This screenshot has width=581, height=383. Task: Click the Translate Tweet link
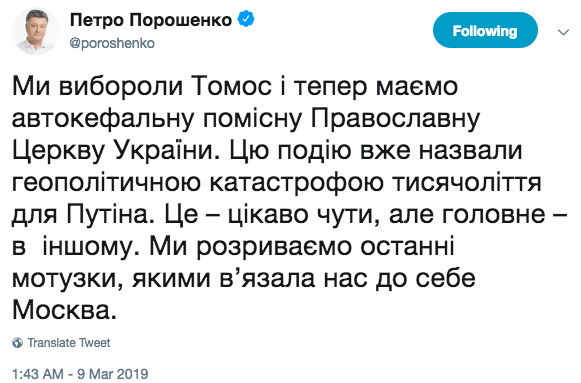(x=69, y=343)
